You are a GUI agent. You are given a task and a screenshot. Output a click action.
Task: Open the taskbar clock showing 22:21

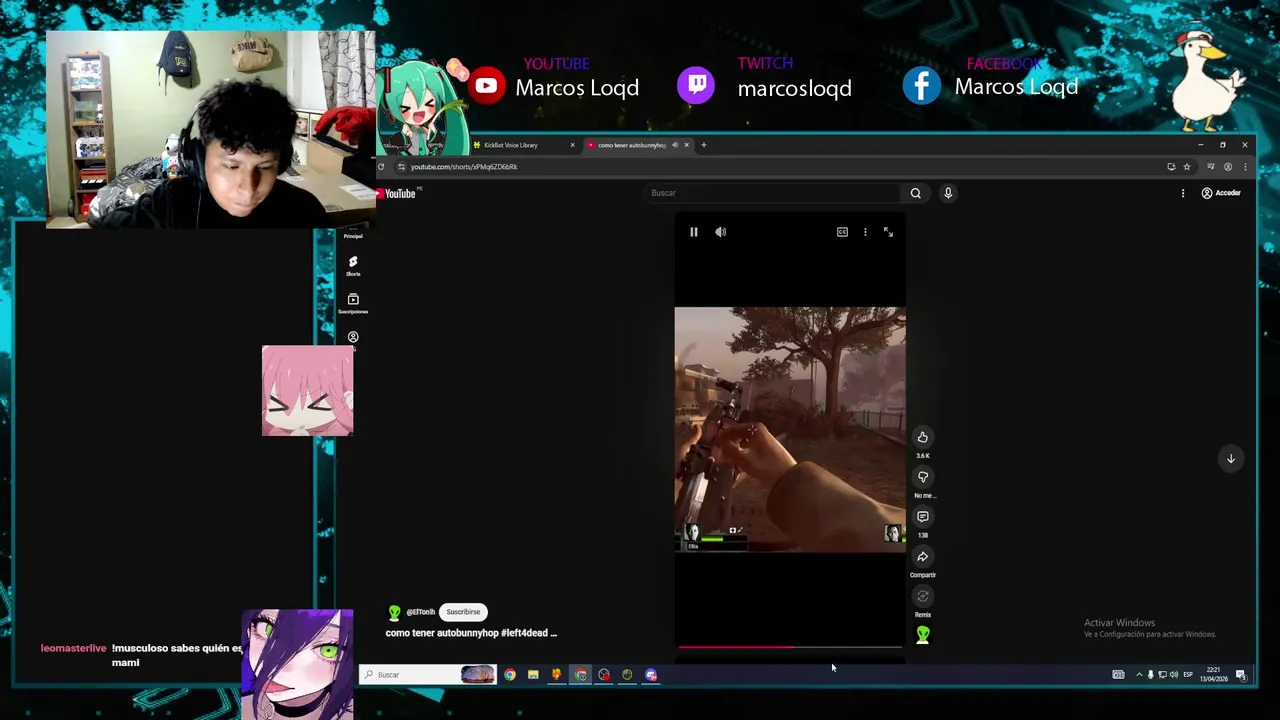point(1214,675)
